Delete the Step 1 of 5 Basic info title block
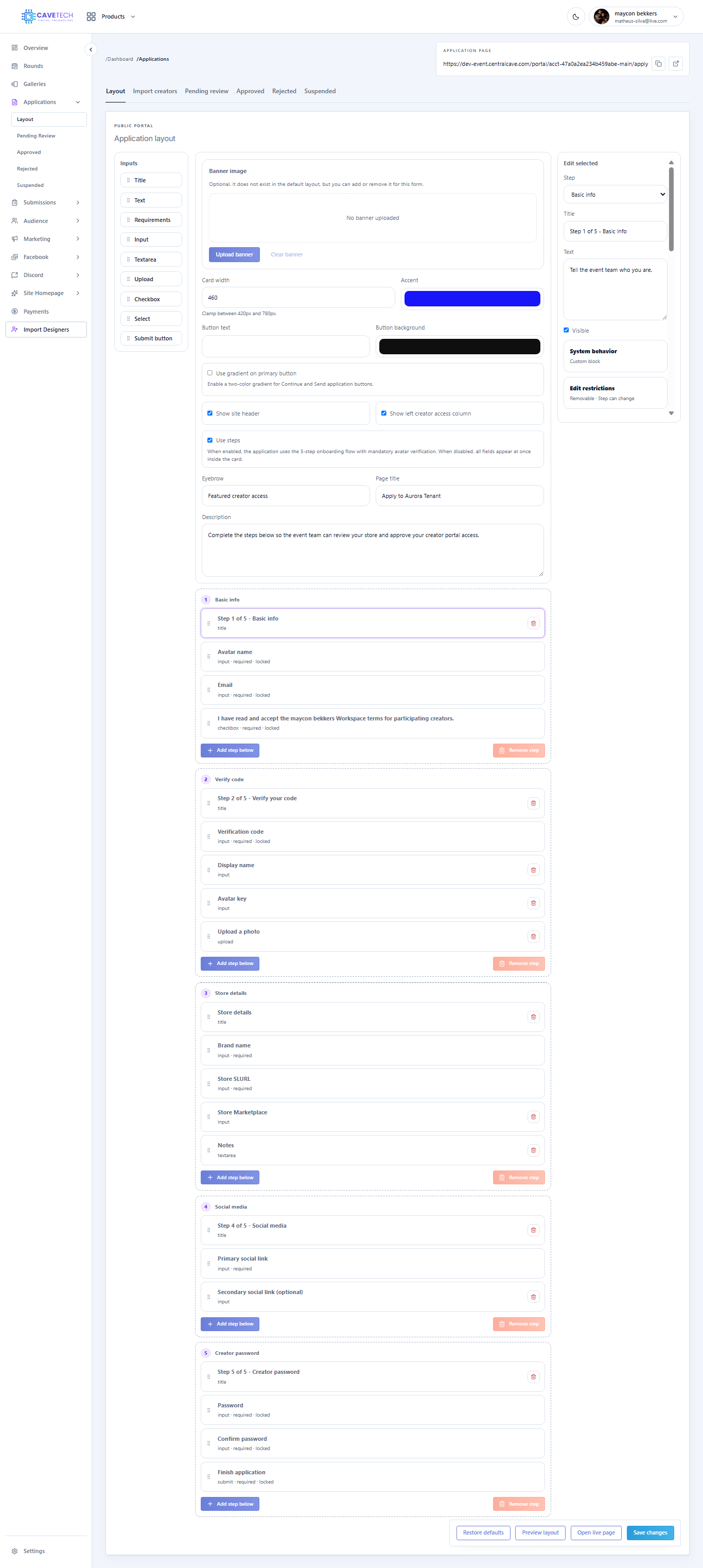The height and width of the screenshot is (1568, 703). (533, 623)
